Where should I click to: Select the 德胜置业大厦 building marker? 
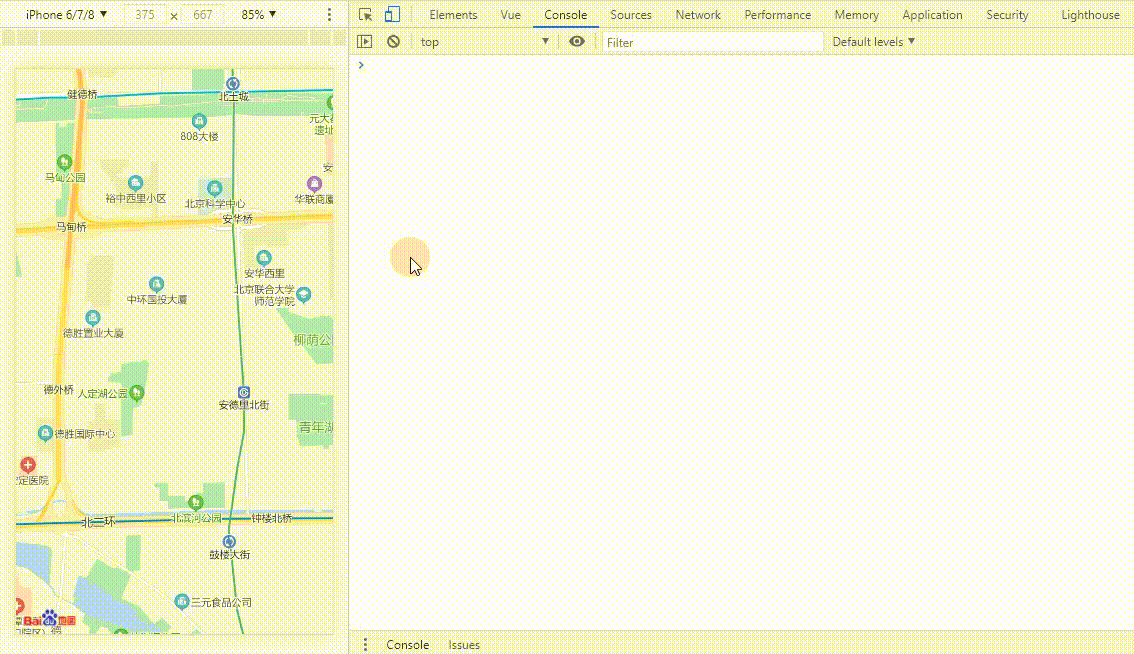(x=93, y=318)
